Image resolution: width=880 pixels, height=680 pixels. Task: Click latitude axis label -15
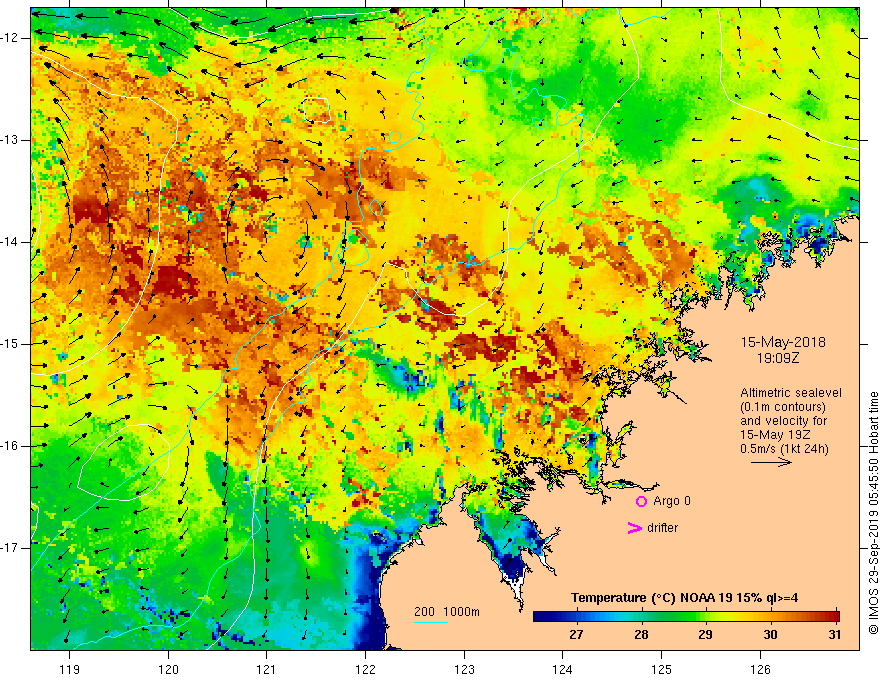(10, 344)
